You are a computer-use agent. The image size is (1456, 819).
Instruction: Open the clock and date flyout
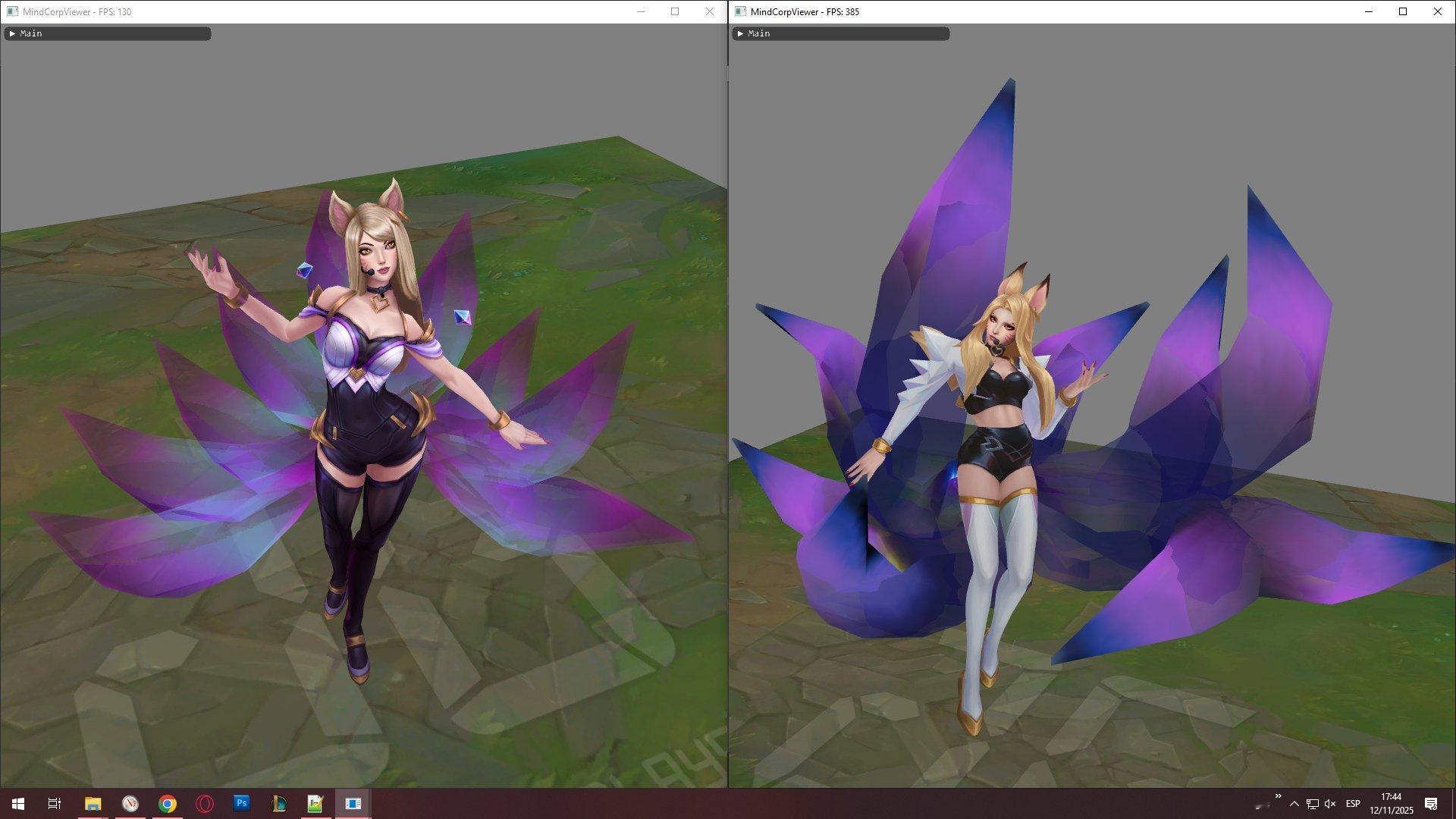(x=1391, y=804)
